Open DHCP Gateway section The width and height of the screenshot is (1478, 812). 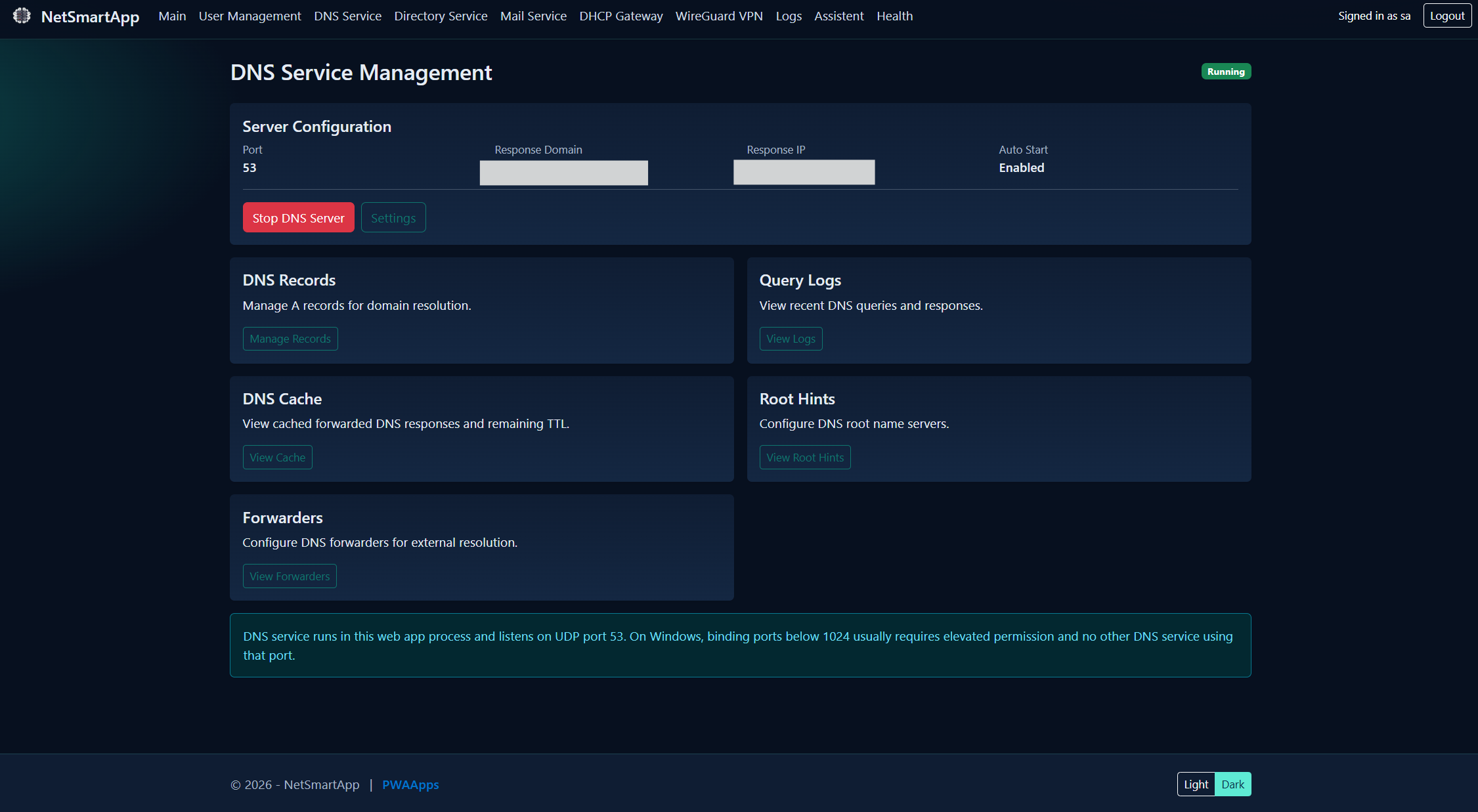pos(620,16)
